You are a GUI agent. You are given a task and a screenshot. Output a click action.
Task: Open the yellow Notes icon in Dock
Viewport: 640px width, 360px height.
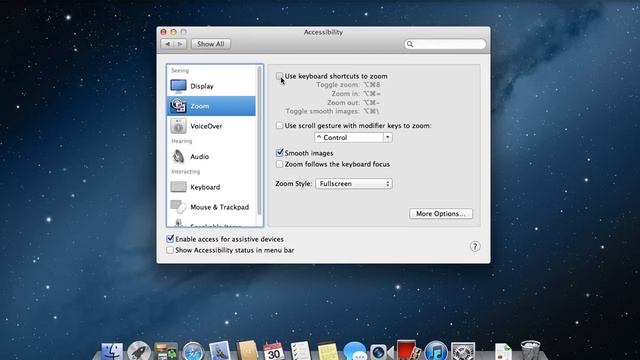point(328,351)
